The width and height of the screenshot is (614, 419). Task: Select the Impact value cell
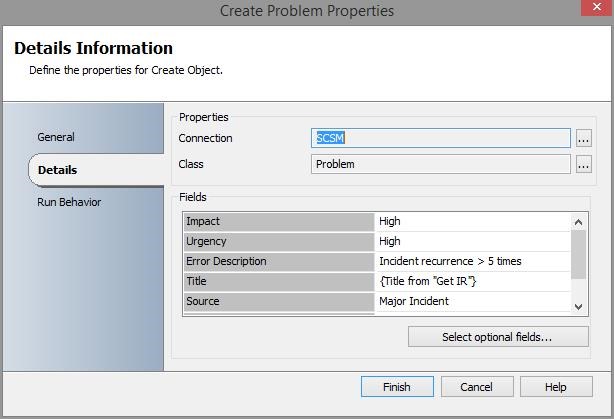[472, 221]
